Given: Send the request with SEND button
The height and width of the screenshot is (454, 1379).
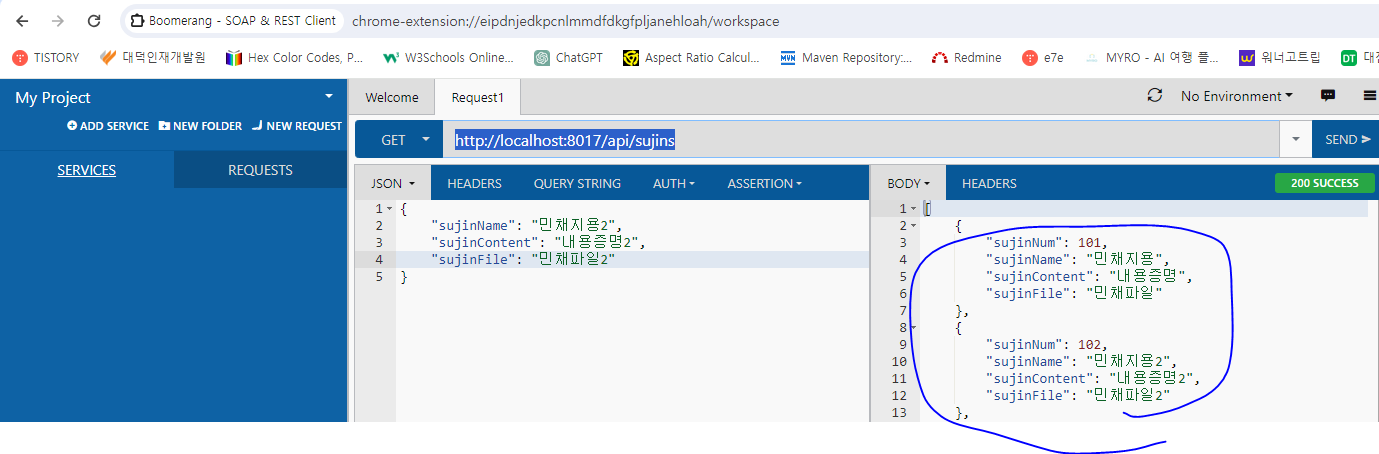Looking at the screenshot, I should (1346, 140).
